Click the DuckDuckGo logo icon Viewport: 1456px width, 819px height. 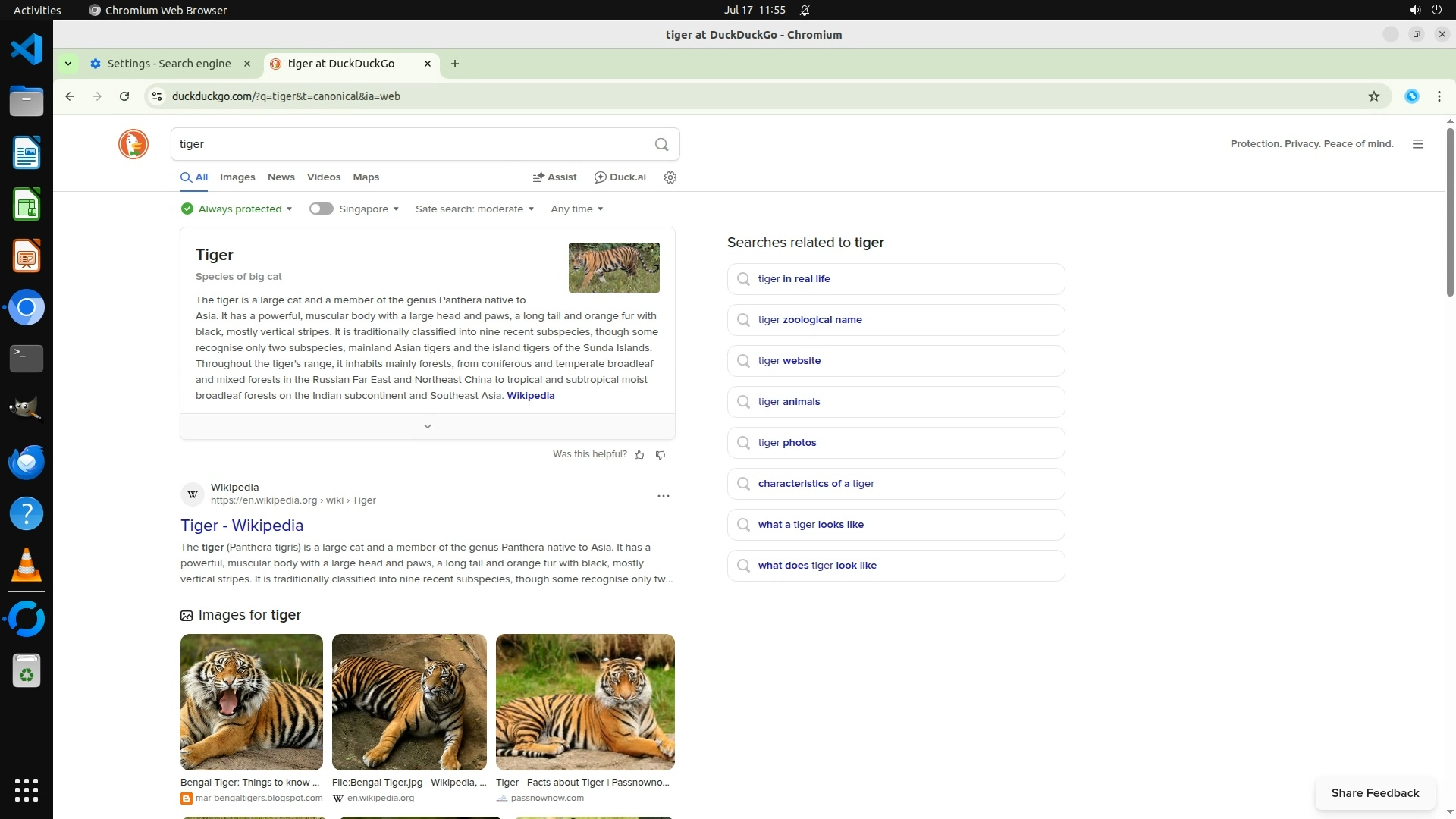pos(133,144)
